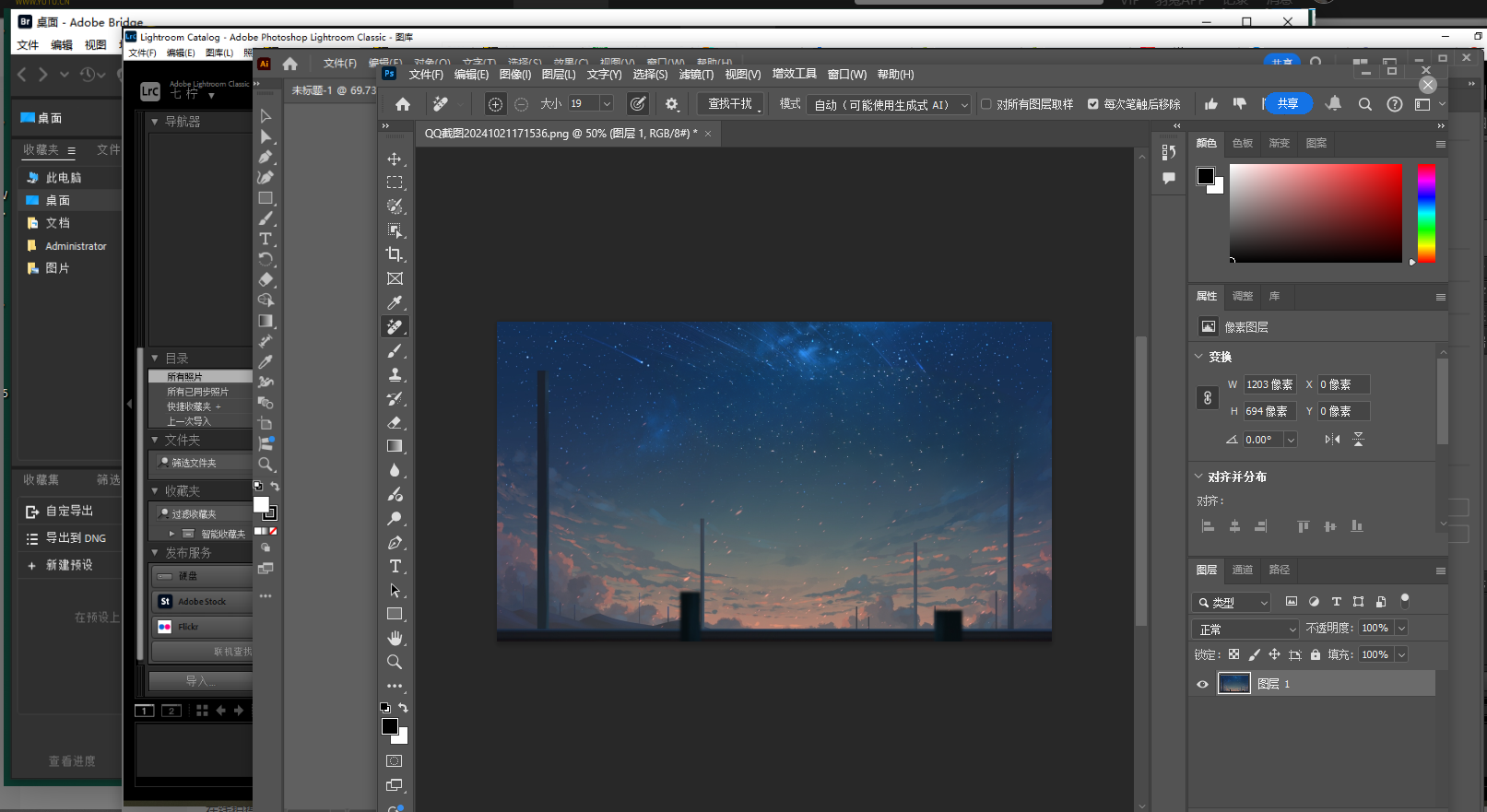
Task: Switch to the 路径 tab
Action: click(x=1280, y=570)
